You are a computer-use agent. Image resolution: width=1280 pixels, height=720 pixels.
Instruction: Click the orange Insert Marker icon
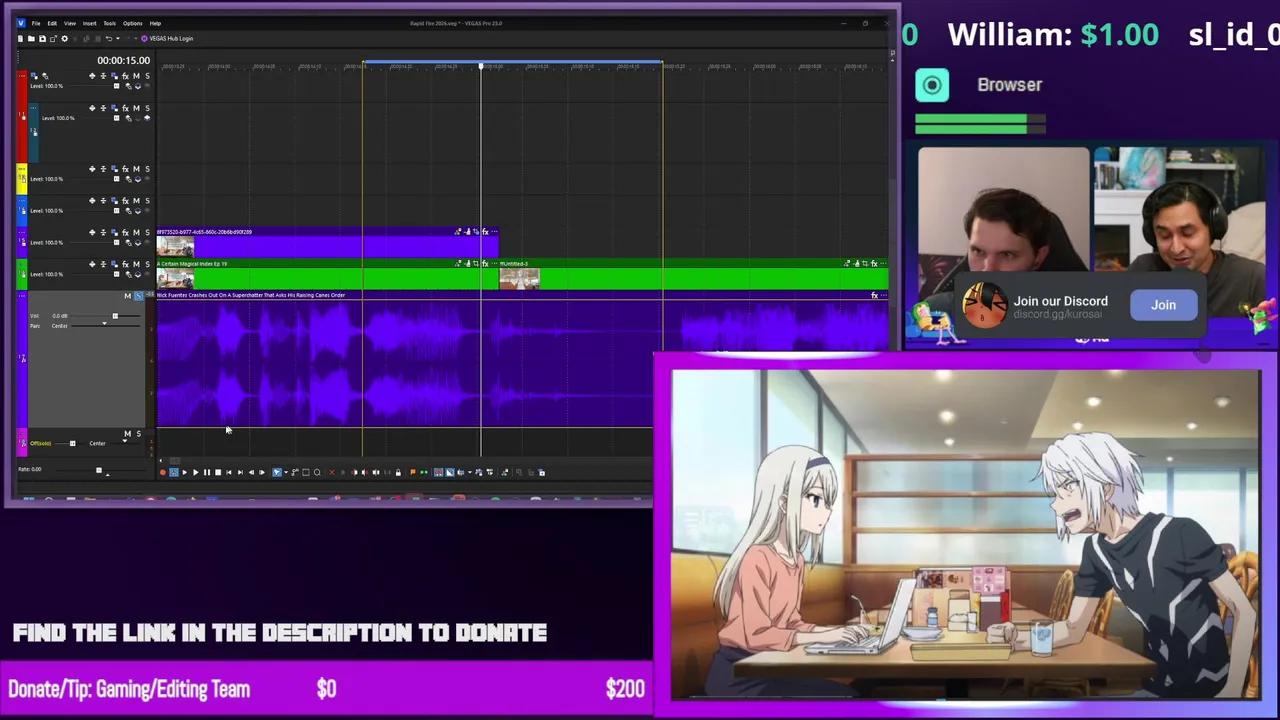coord(413,472)
